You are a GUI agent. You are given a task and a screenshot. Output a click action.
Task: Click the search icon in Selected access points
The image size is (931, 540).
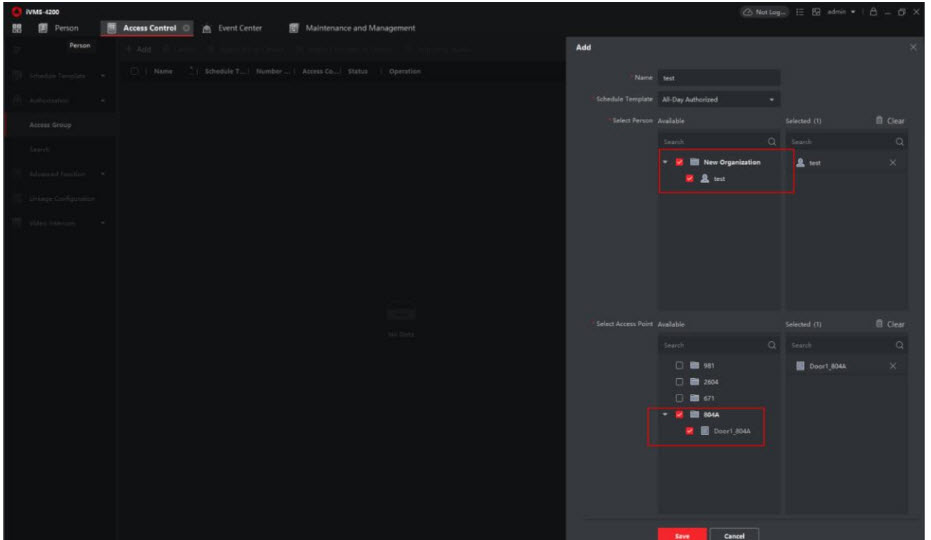click(x=900, y=345)
